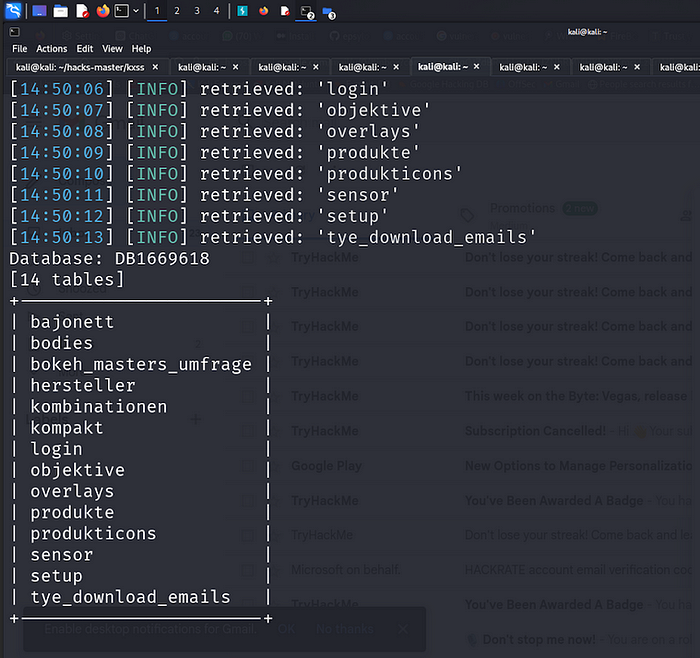The image size is (700, 658).
Task: Open the Actions menu
Action: coord(52,49)
